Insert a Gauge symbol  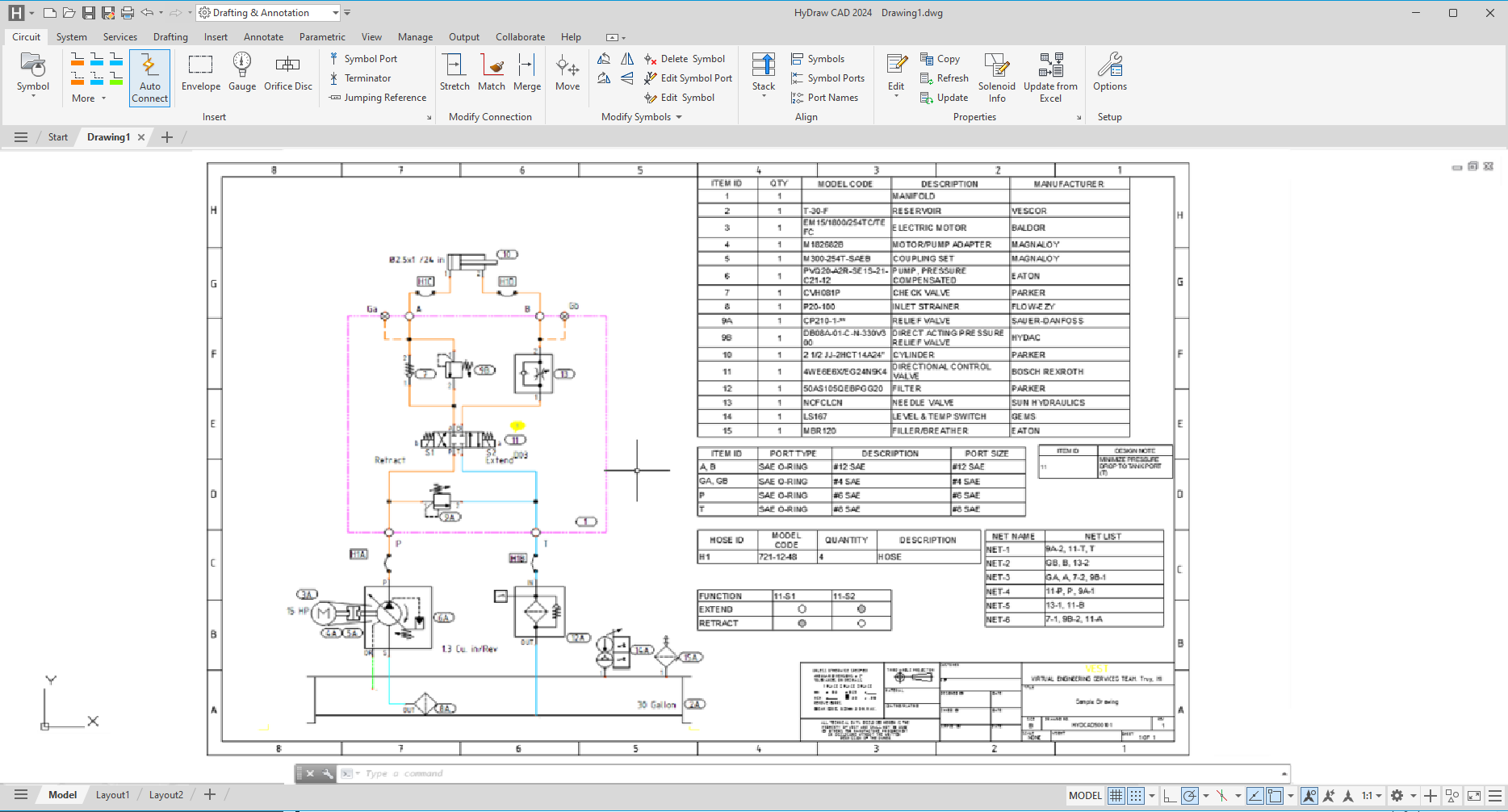(x=242, y=73)
